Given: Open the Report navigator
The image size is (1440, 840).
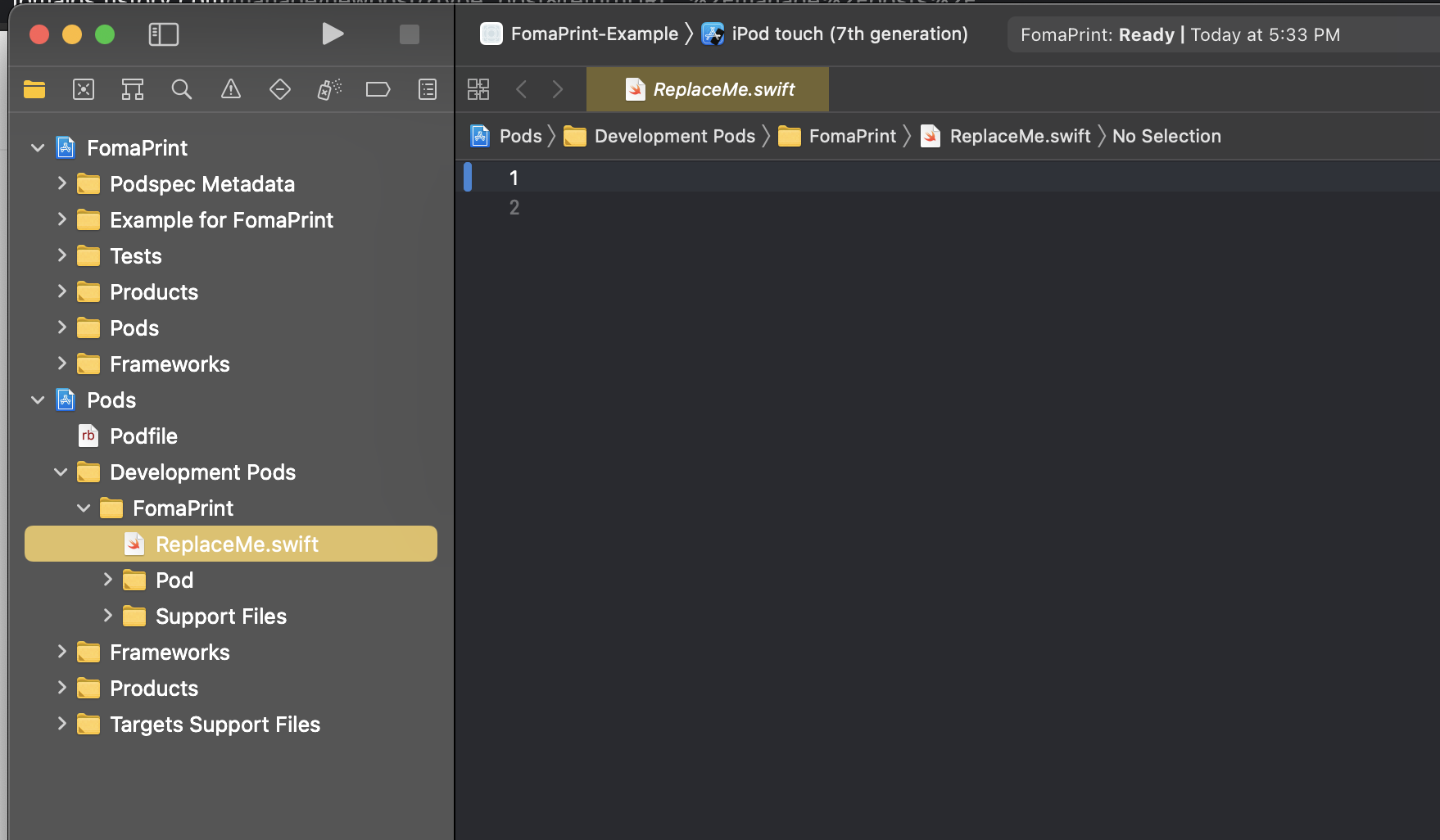Looking at the screenshot, I should click(x=428, y=89).
